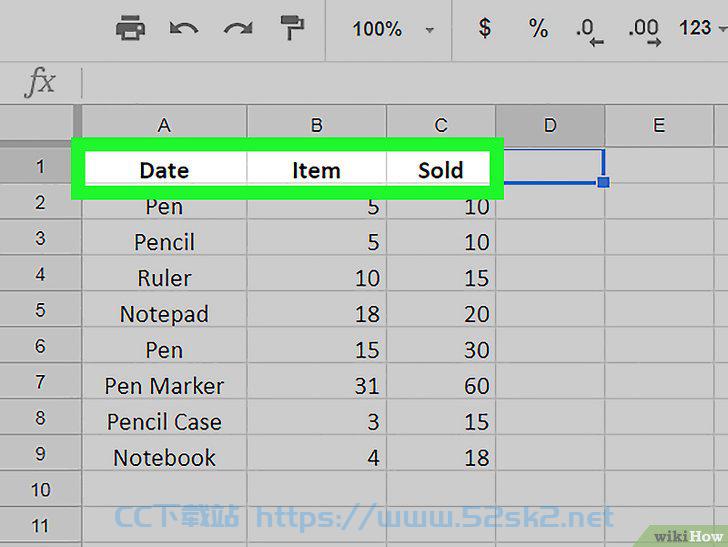Select row 5 header
The image size is (728, 547).
(40, 310)
